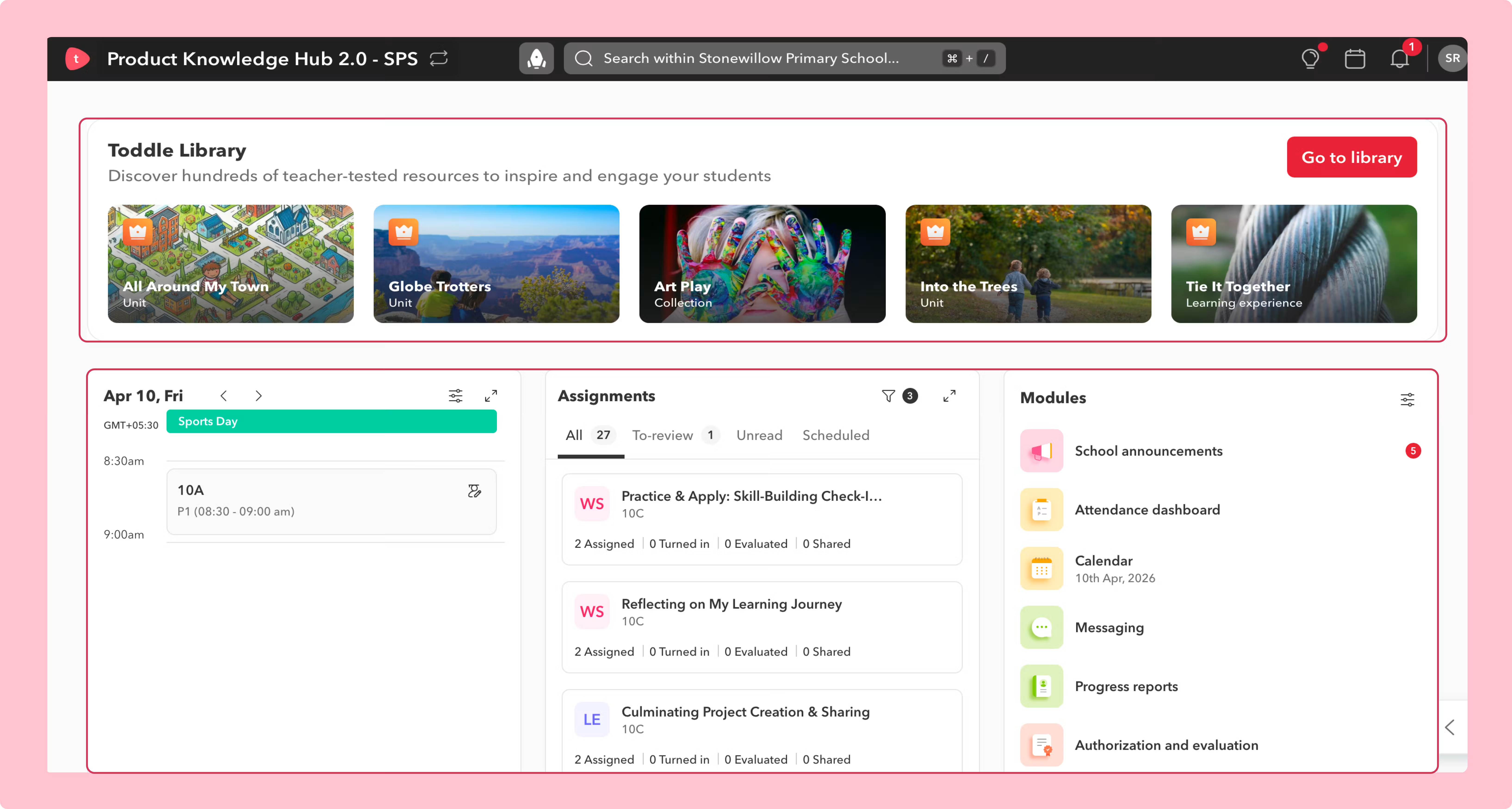Click the edit icon on class 10A

coord(474,491)
